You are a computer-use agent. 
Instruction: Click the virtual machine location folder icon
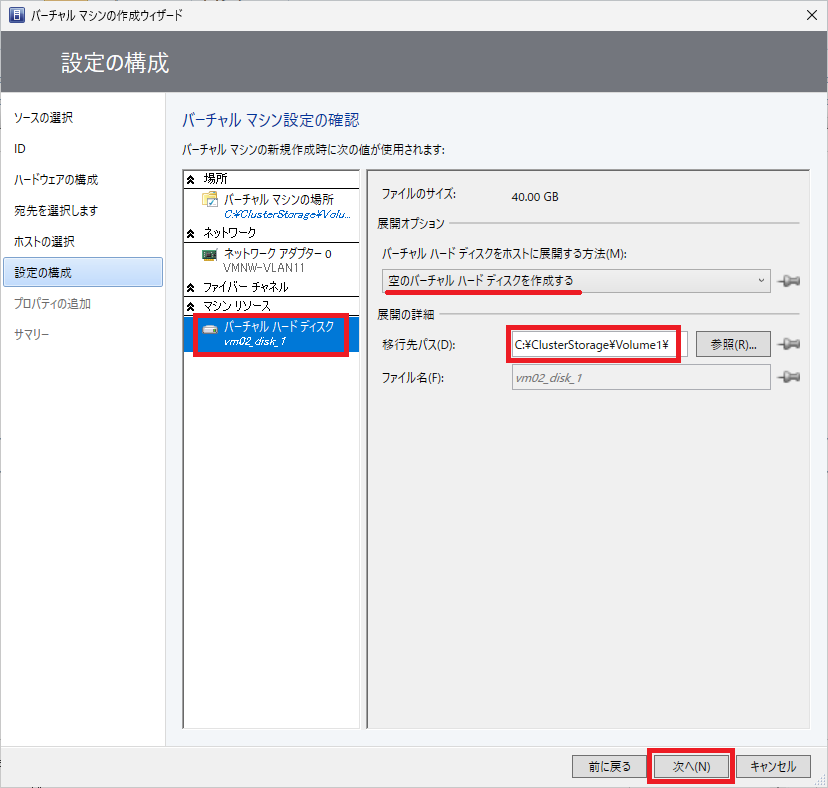(x=210, y=200)
